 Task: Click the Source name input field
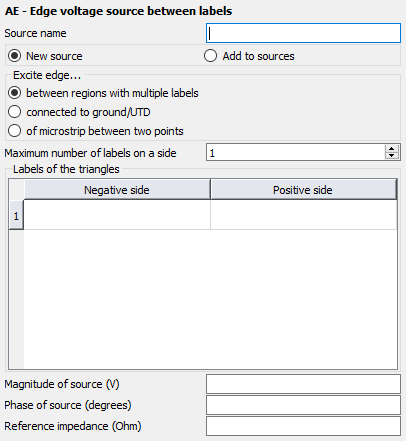tap(303, 33)
